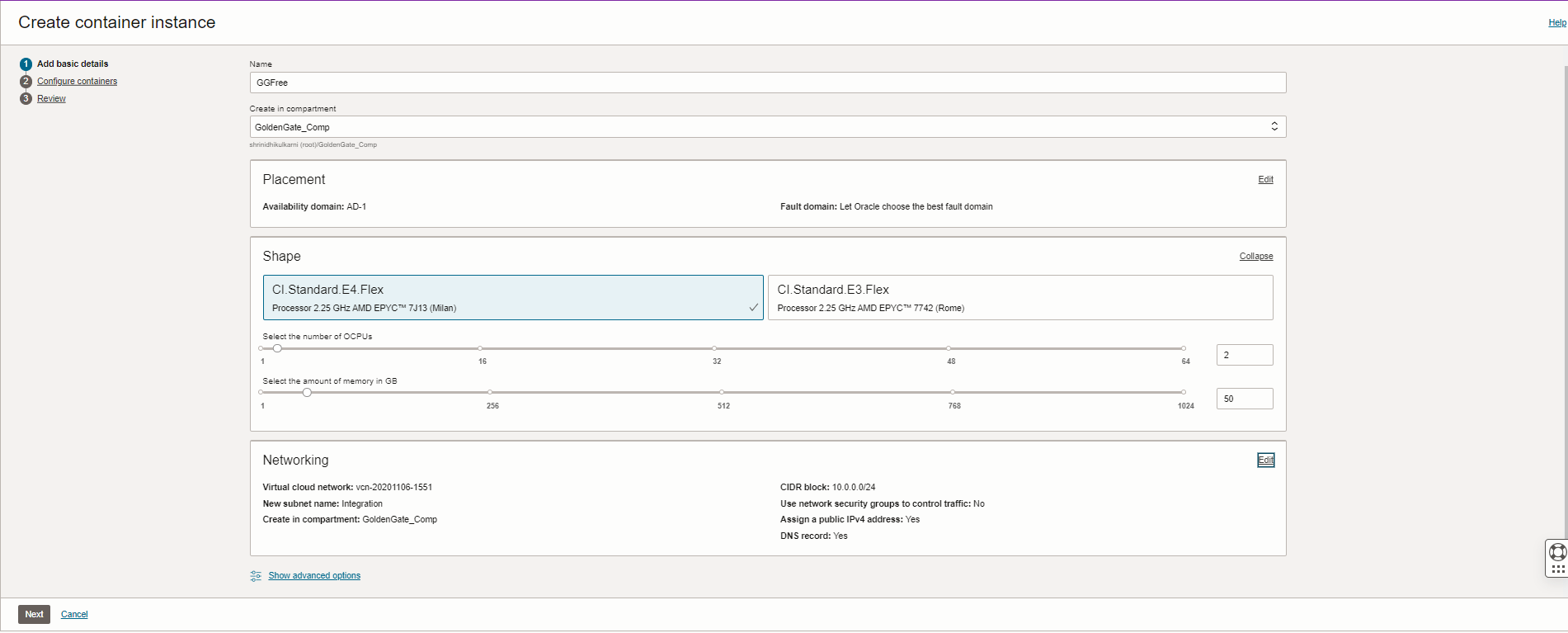Click the dotted grid handle below lifebuoy
Image resolution: width=1568 pixels, height=633 pixels.
1557,569
